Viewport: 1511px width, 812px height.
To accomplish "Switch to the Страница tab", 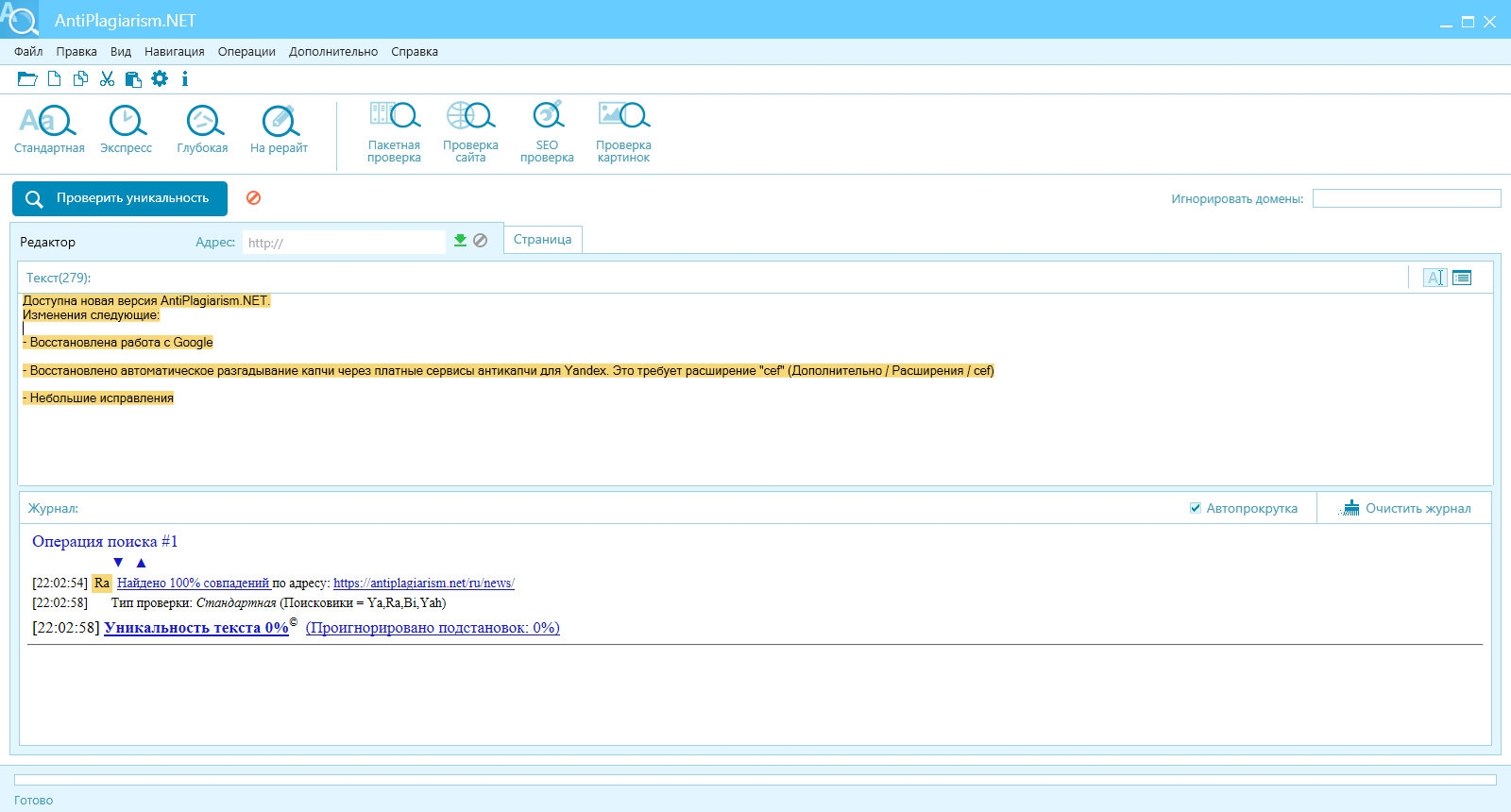I will click(543, 240).
